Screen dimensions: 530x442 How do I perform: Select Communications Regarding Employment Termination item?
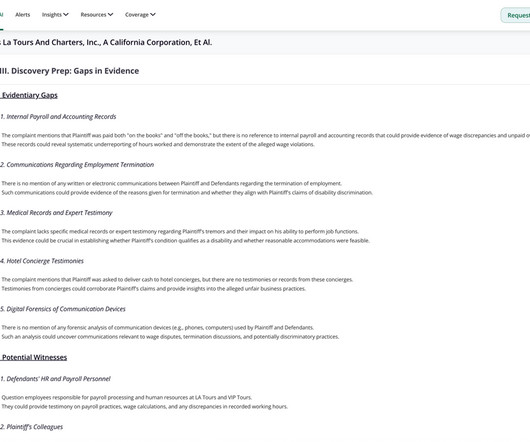click(x=77, y=165)
